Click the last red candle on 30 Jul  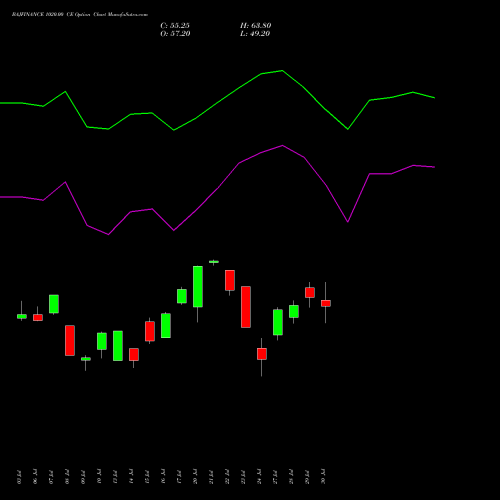(x=326, y=303)
